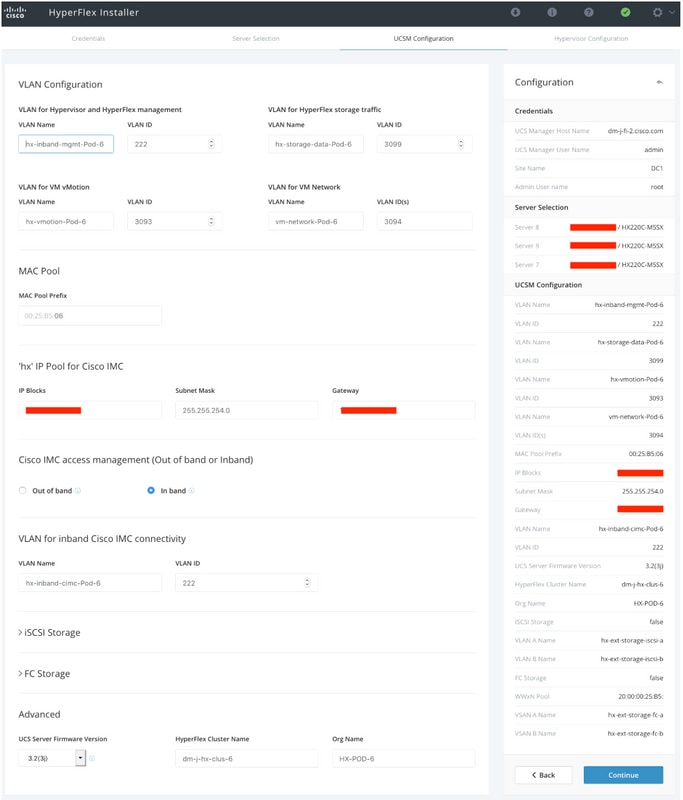
Task: Adjust inband CIMC VLAN ID stepper
Action: (x=307, y=583)
